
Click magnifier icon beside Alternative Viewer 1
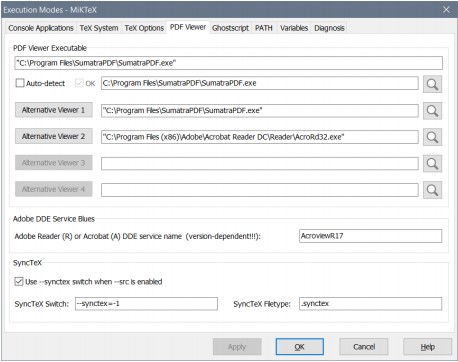coord(432,111)
